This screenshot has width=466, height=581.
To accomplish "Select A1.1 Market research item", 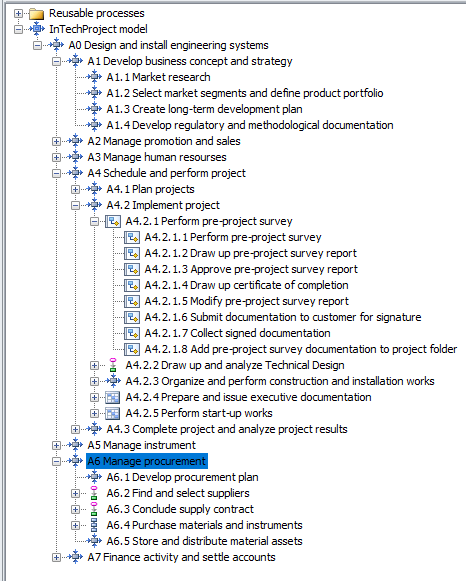I will tap(159, 77).
